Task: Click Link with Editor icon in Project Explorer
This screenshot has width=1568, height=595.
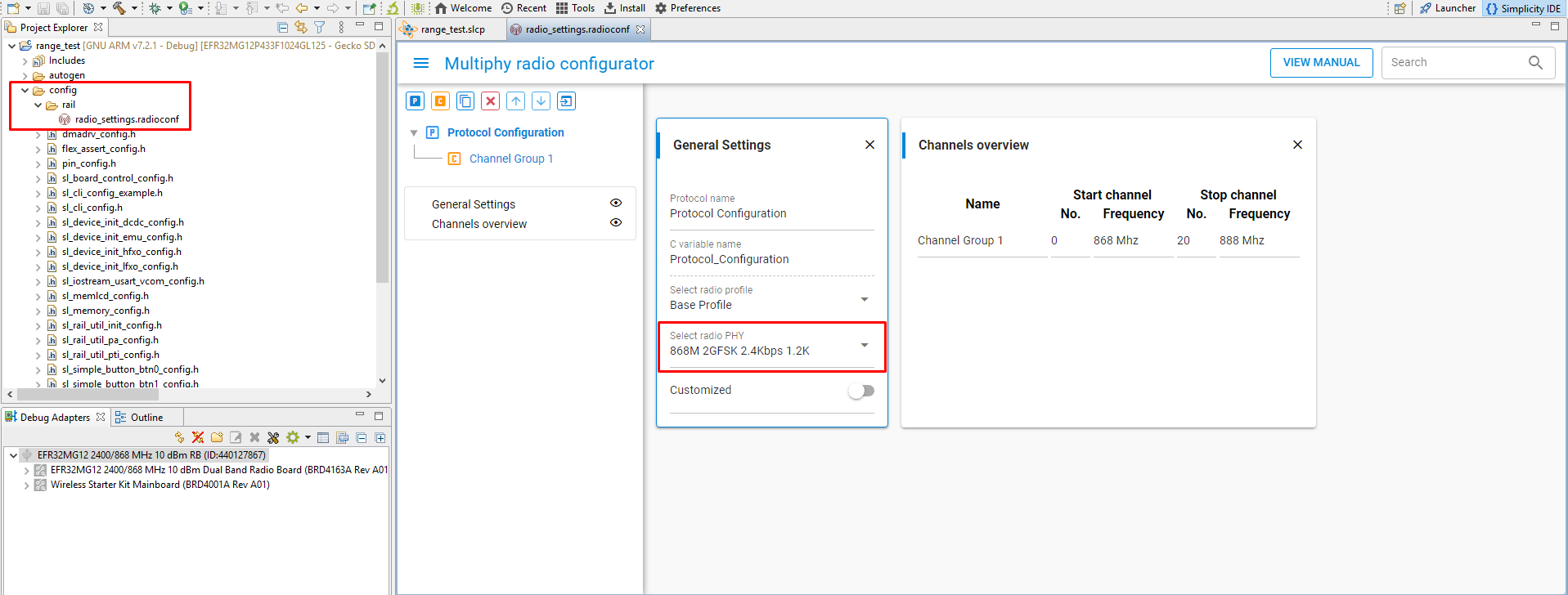Action: [x=301, y=27]
